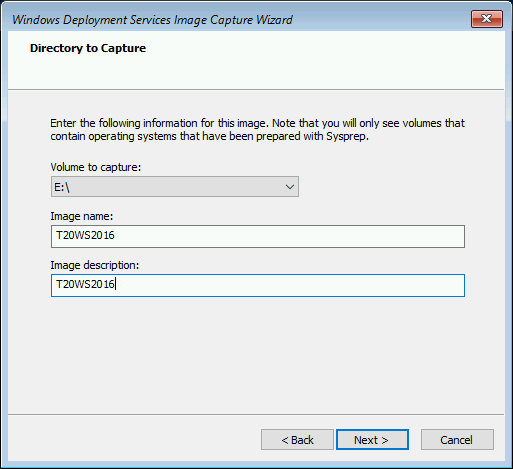
Task: Click the Sysprep instruction paragraph
Action: tap(257, 130)
